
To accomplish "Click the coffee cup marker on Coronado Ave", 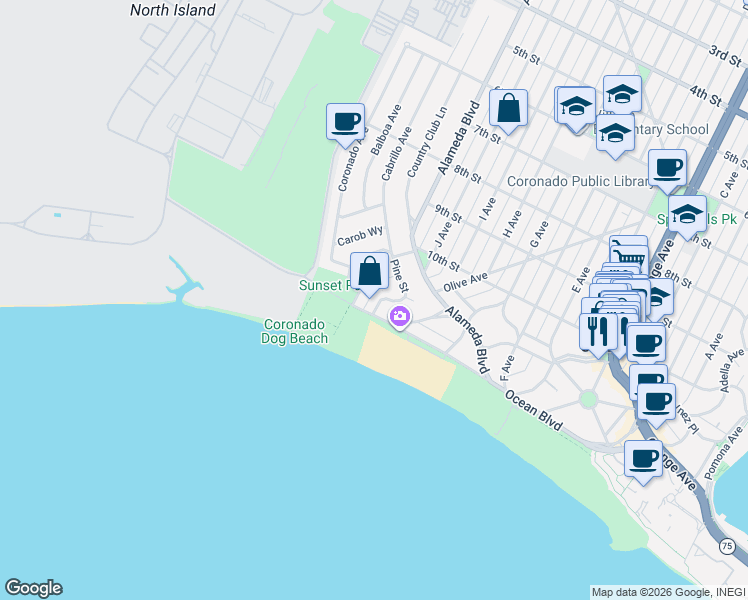I will (345, 124).
